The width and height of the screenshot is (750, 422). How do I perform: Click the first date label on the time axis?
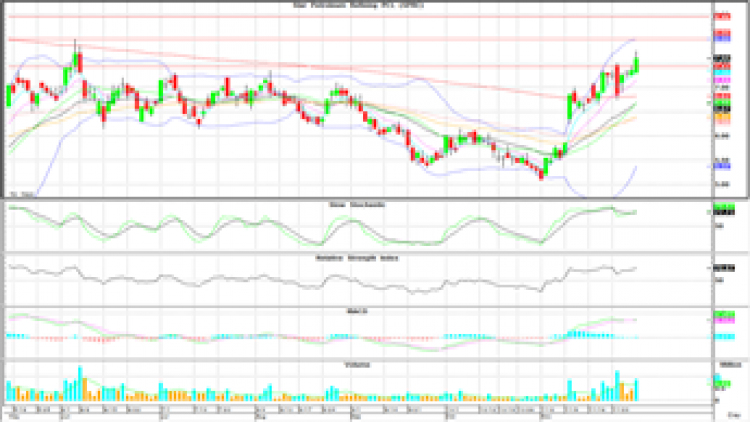coord(16,410)
